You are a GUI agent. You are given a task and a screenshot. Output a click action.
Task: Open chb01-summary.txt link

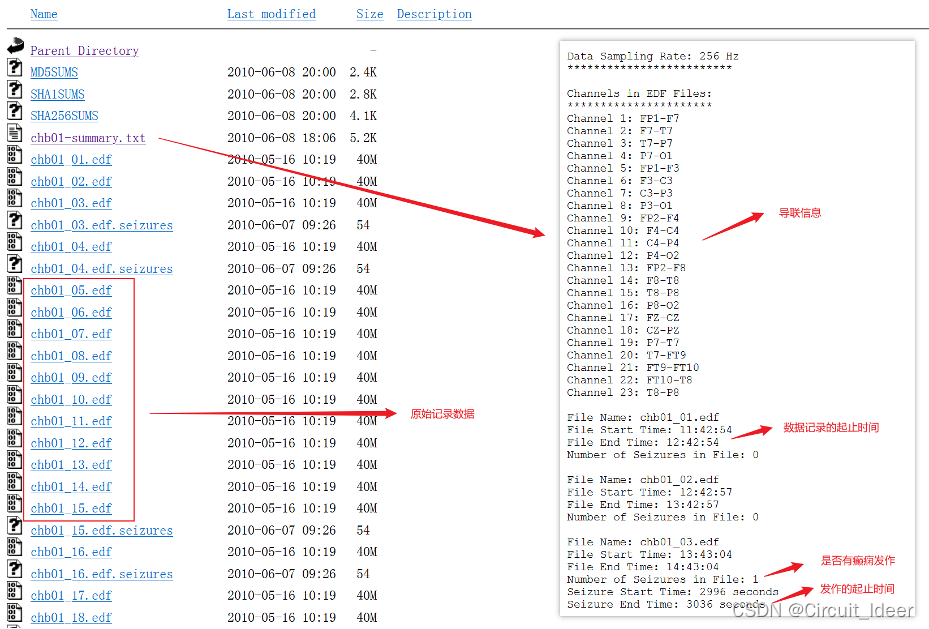coord(88,138)
